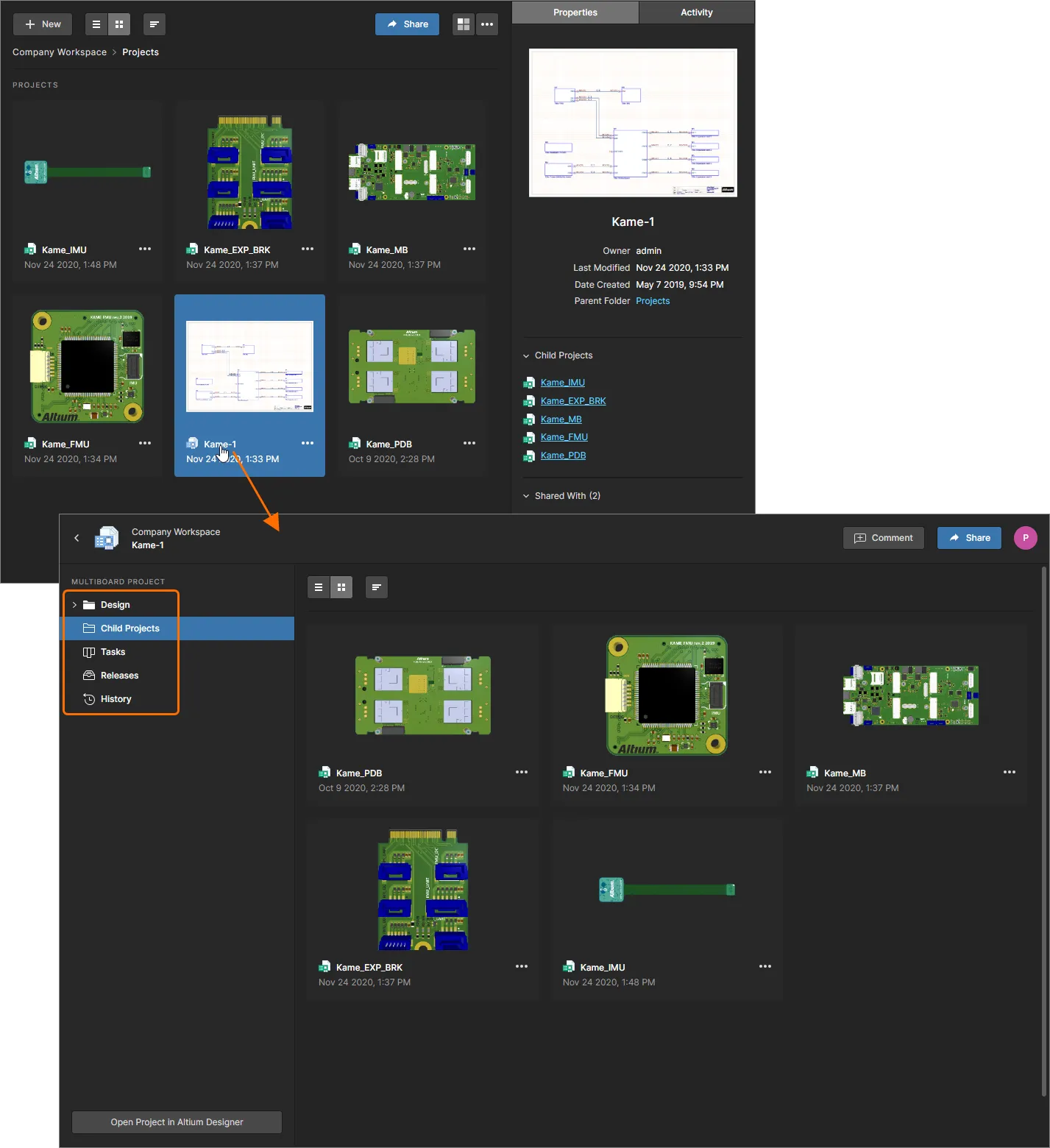Screen dimensions: 1050x1148
Task: Open Tasks in the navigation tree
Action: [113, 652]
